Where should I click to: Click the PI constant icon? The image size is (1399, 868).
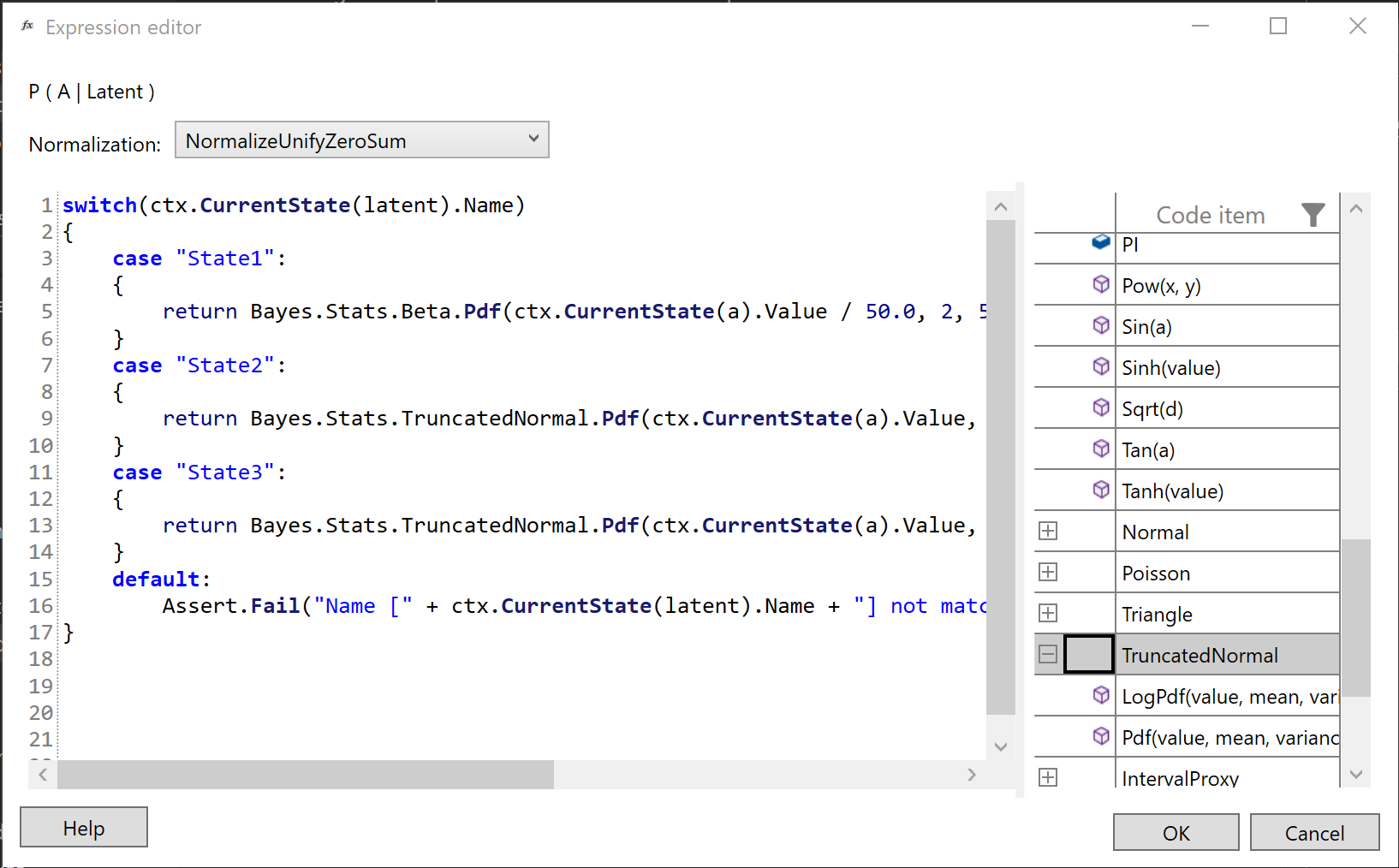(x=1101, y=242)
